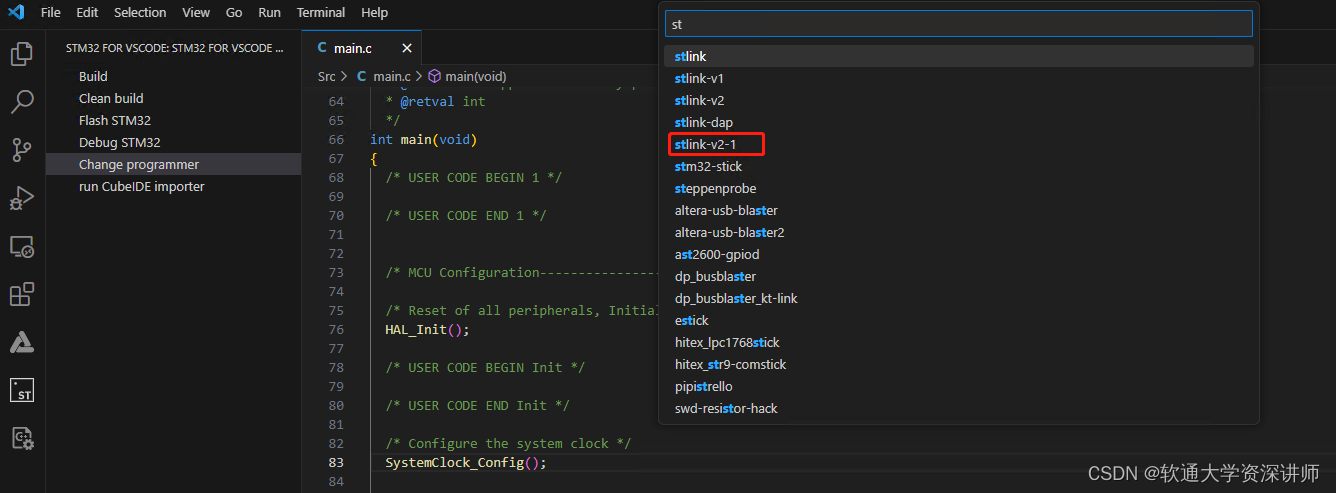Viewport: 1336px width, 493px height.
Task: Open the Source Control view
Action: click(22, 150)
